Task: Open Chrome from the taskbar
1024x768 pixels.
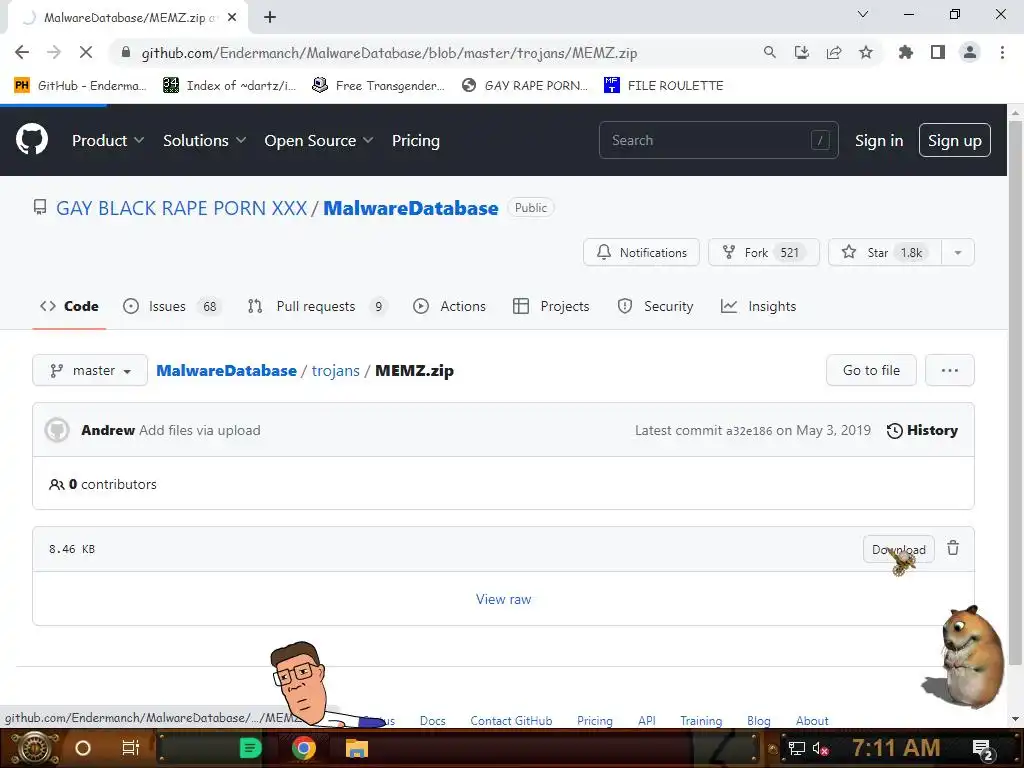Action: click(304, 748)
